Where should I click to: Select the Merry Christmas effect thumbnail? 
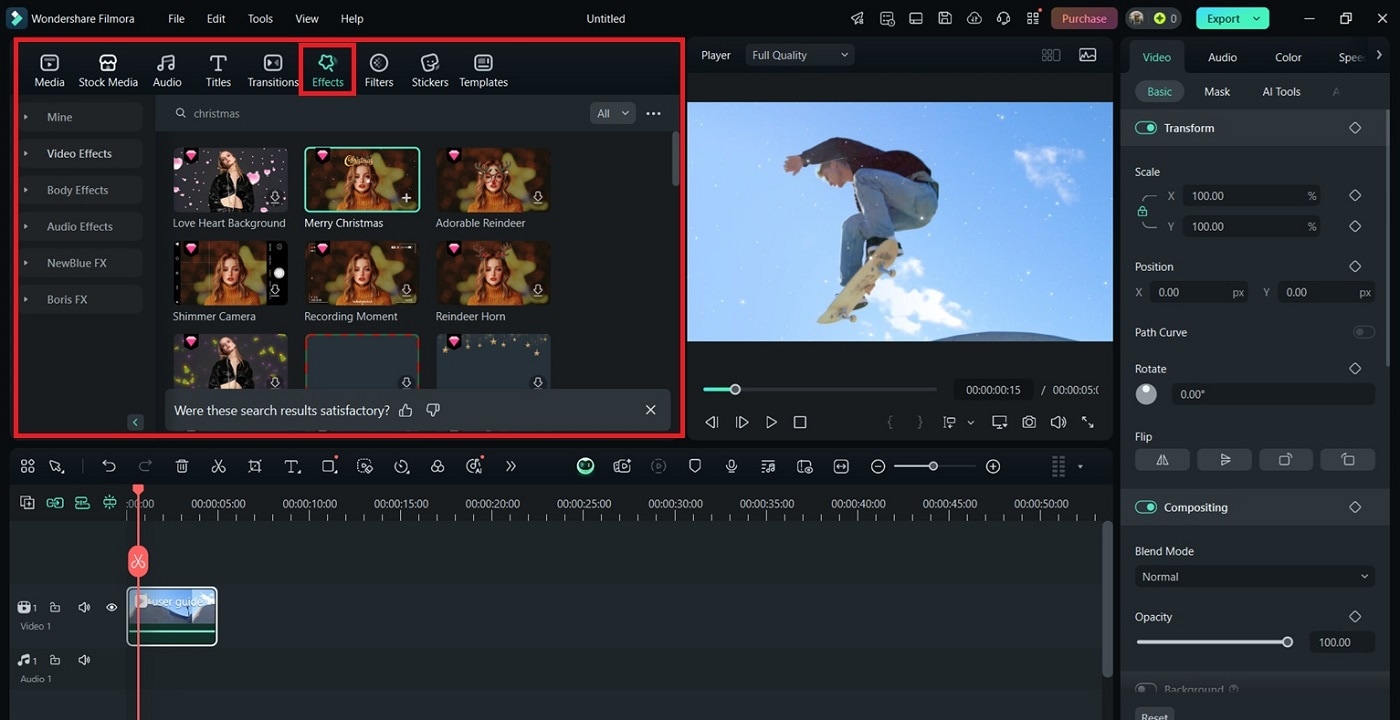[362, 180]
